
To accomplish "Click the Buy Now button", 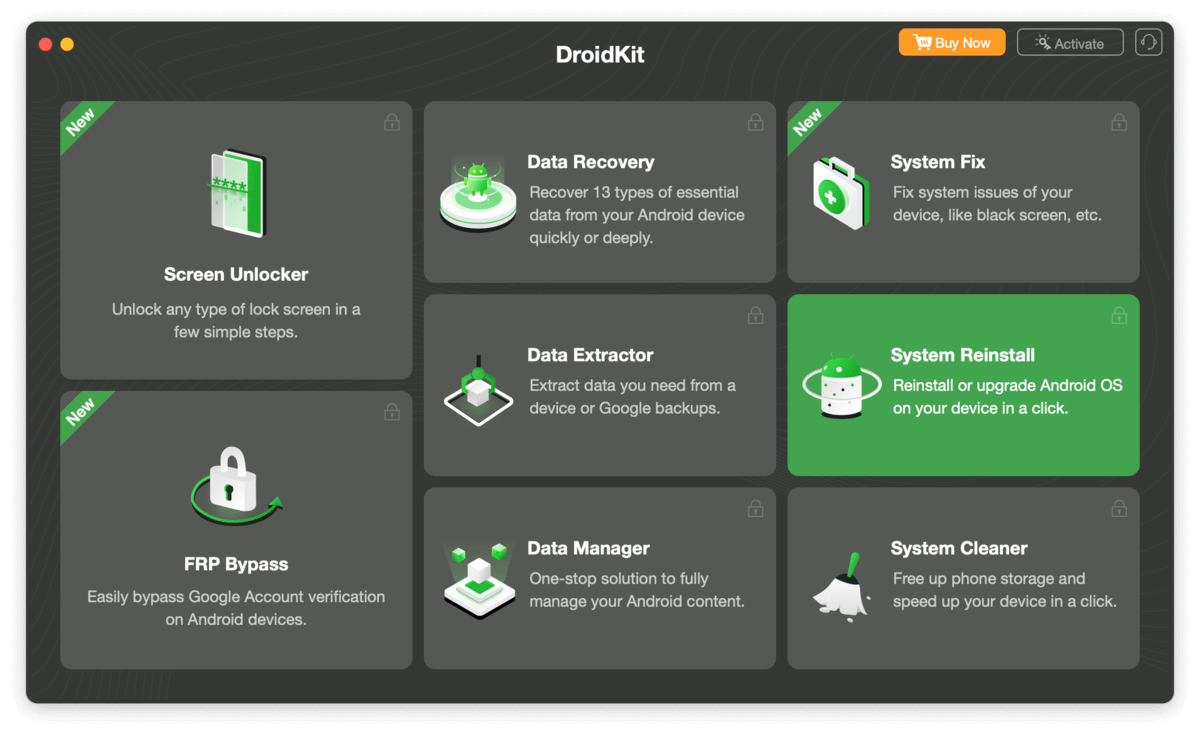I will point(952,42).
